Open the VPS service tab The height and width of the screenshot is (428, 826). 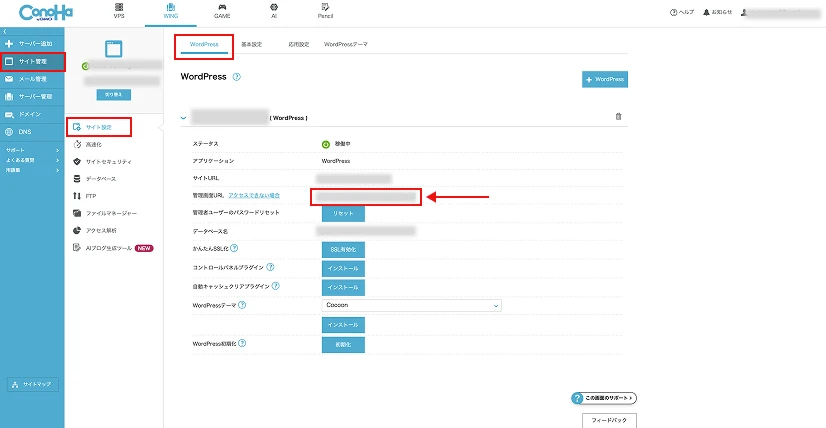click(x=119, y=11)
